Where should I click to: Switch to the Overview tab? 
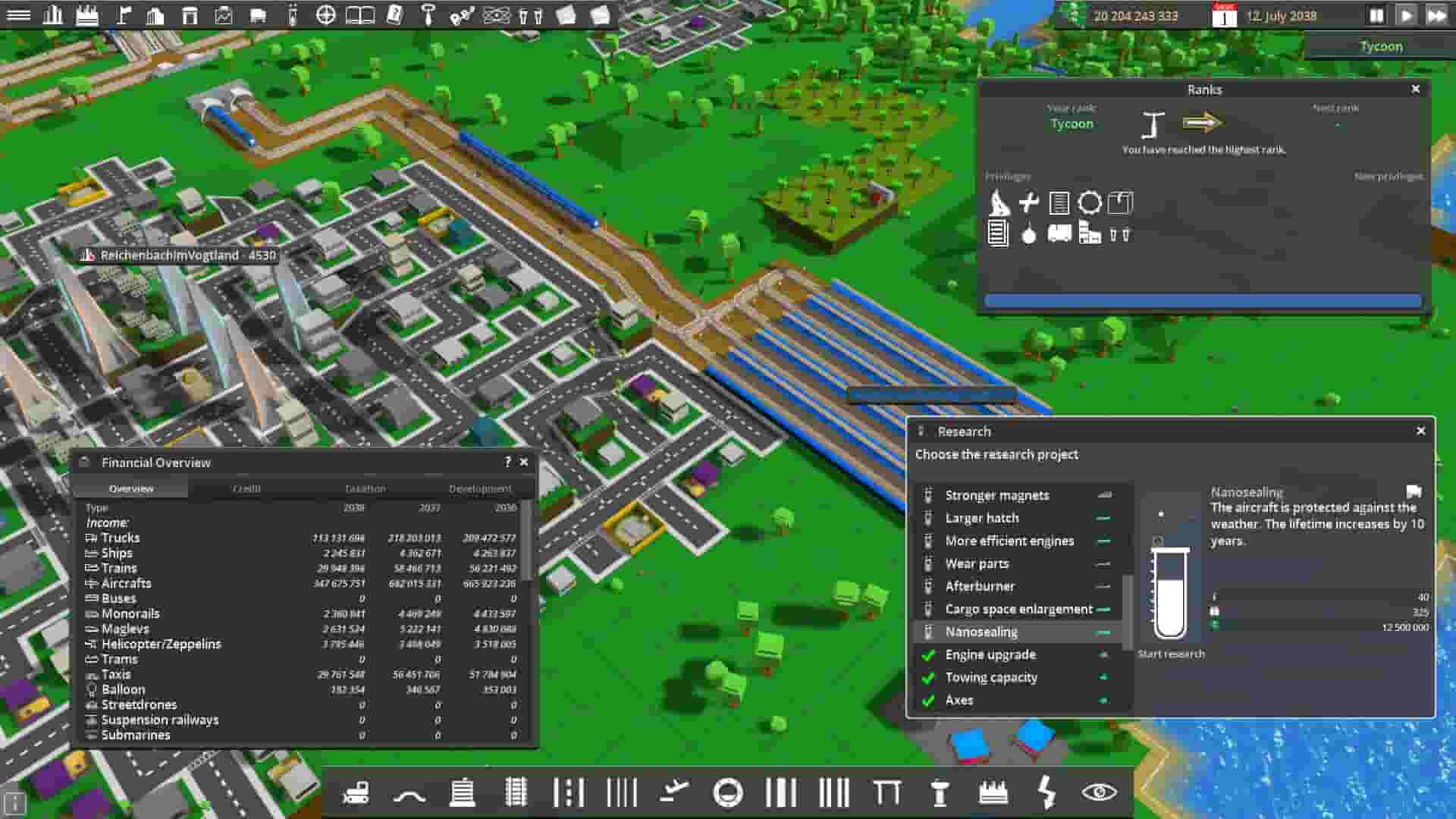130,488
